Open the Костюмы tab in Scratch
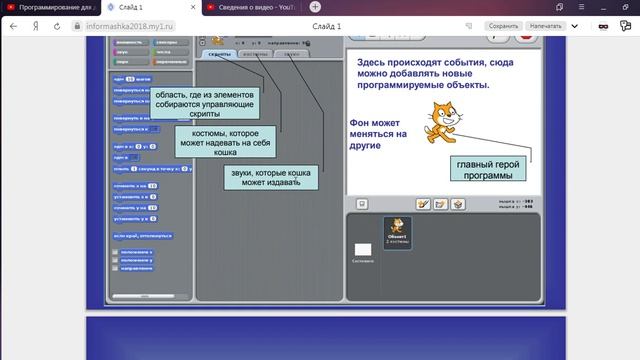640x360 pixels. pyautogui.click(x=255, y=54)
